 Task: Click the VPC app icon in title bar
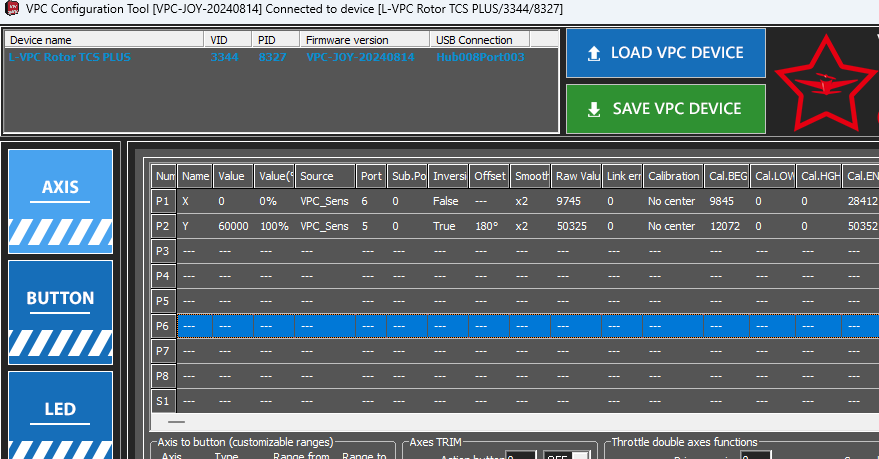(11, 8)
